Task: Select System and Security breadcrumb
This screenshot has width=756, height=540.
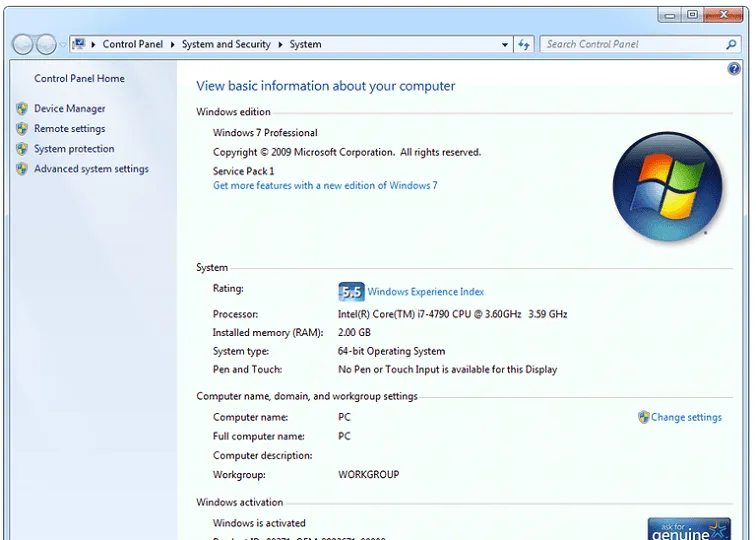Action: pyautogui.click(x=226, y=45)
